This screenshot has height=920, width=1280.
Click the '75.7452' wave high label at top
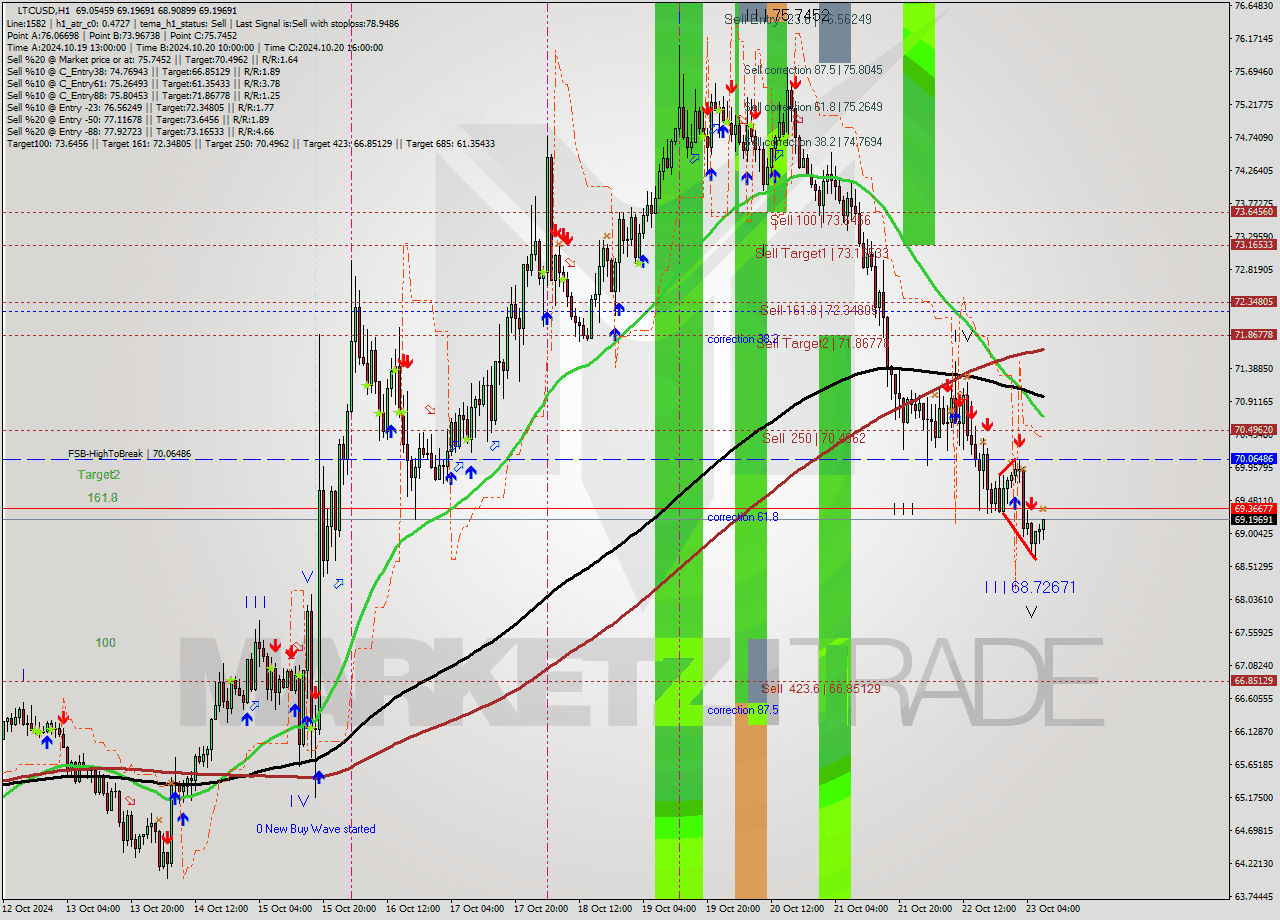pyautogui.click(x=802, y=14)
